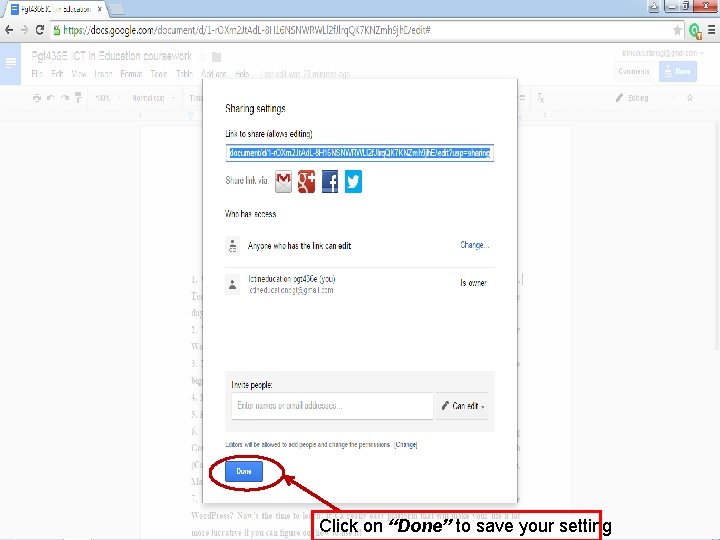Viewport: 720px width, 540px height.
Task: Open the Table menu in Docs
Action: click(185, 73)
